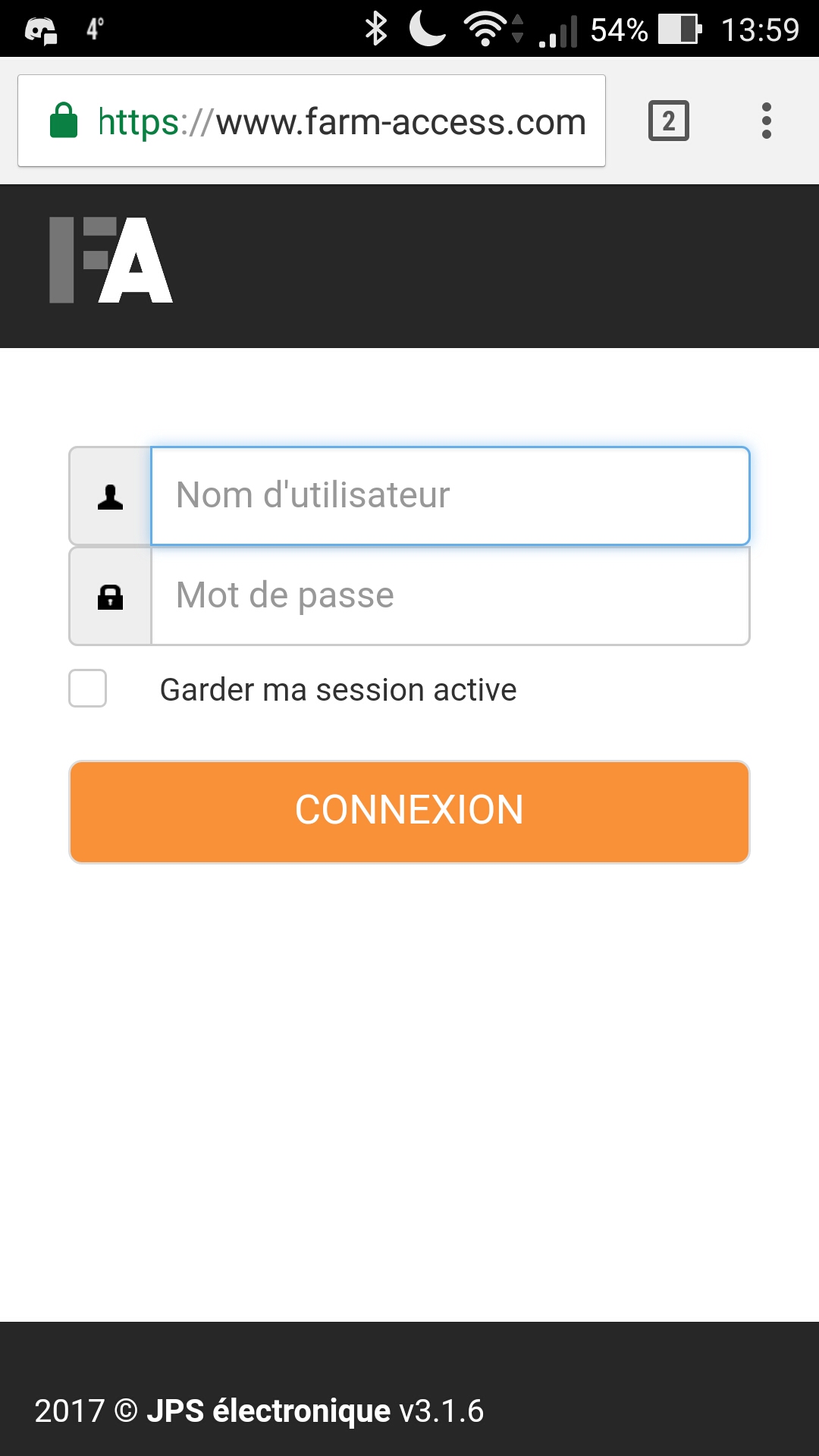
Task: Select the farm-access.com URL address bar
Action: coord(312,121)
